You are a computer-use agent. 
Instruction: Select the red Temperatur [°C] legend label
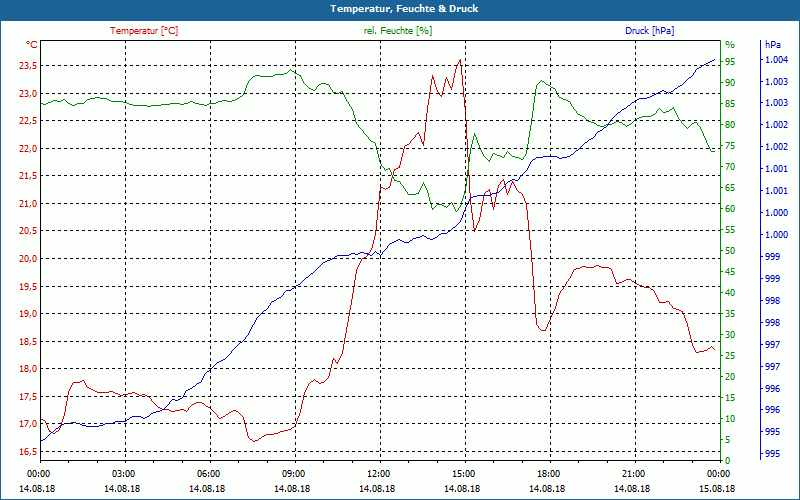(144, 31)
